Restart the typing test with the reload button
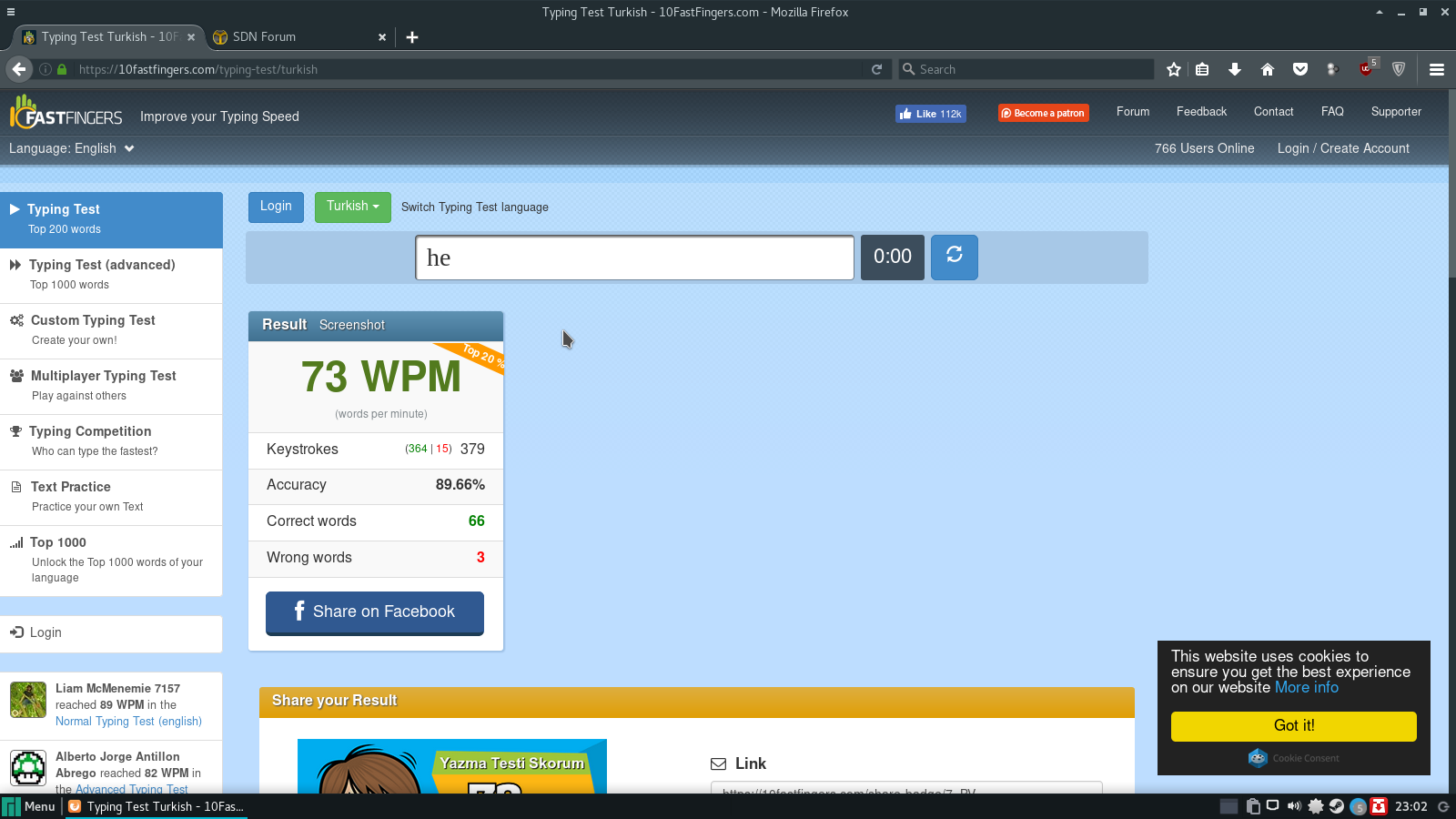Screen dimensions: 1456x819 click(954, 257)
